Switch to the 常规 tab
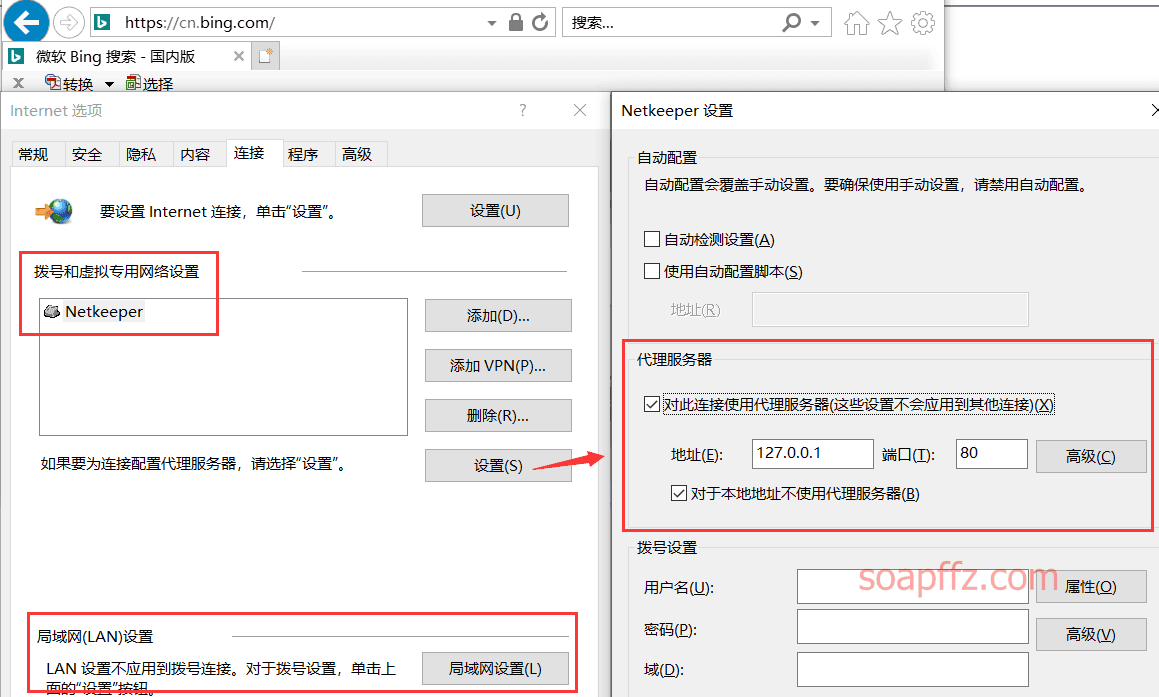This screenshot has width=1159, height=697. [33, 154]
